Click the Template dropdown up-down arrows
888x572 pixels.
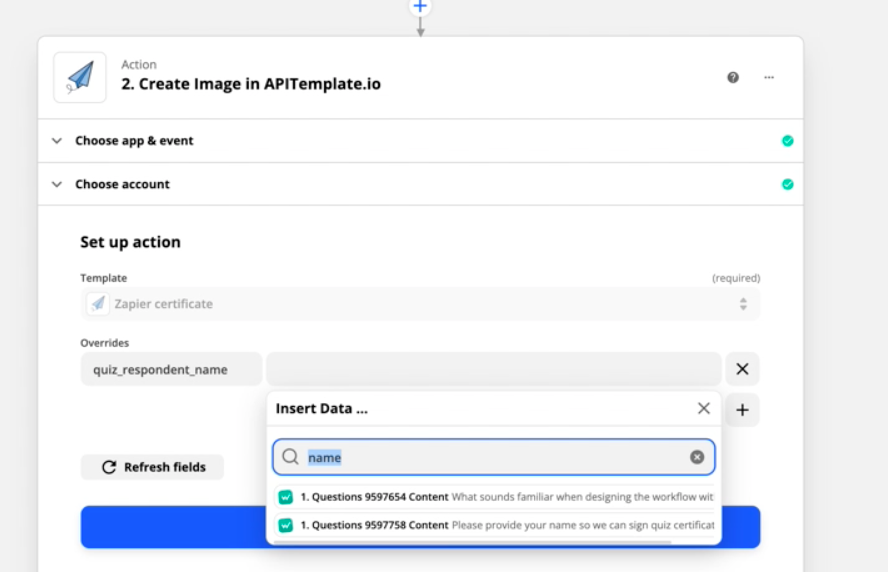click(x=743, y=304)
